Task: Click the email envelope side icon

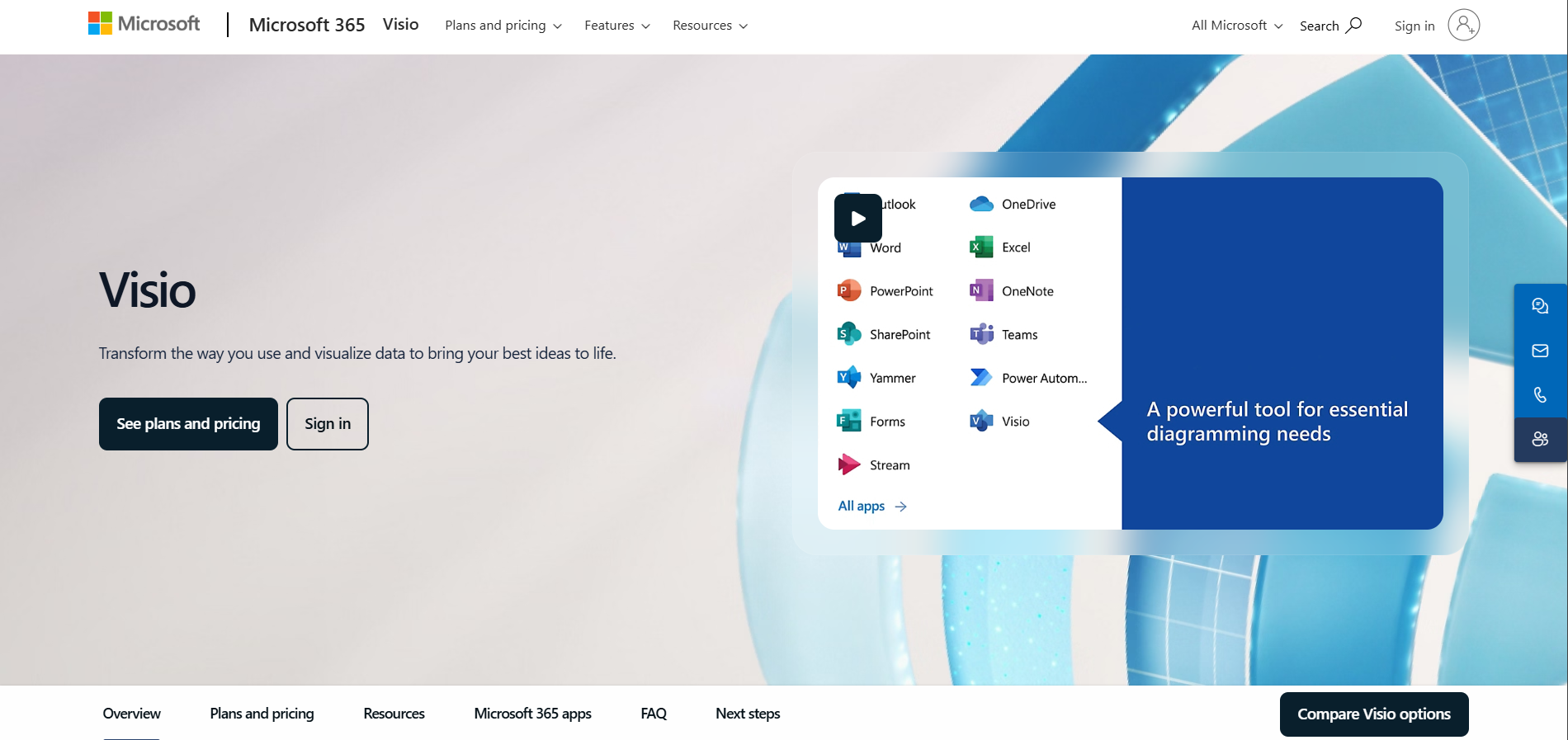Action: point(1540,351)
